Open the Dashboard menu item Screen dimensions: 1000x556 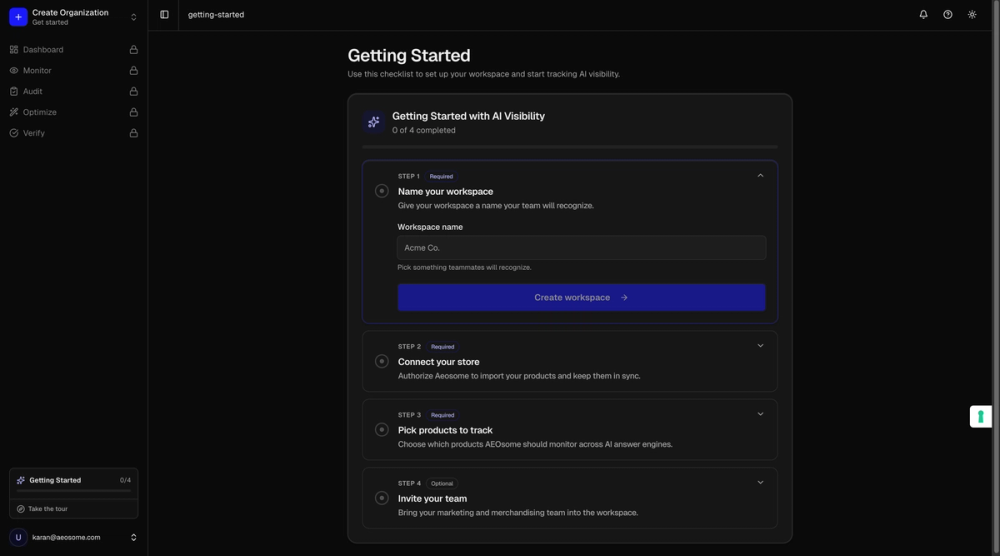point(74,50)
